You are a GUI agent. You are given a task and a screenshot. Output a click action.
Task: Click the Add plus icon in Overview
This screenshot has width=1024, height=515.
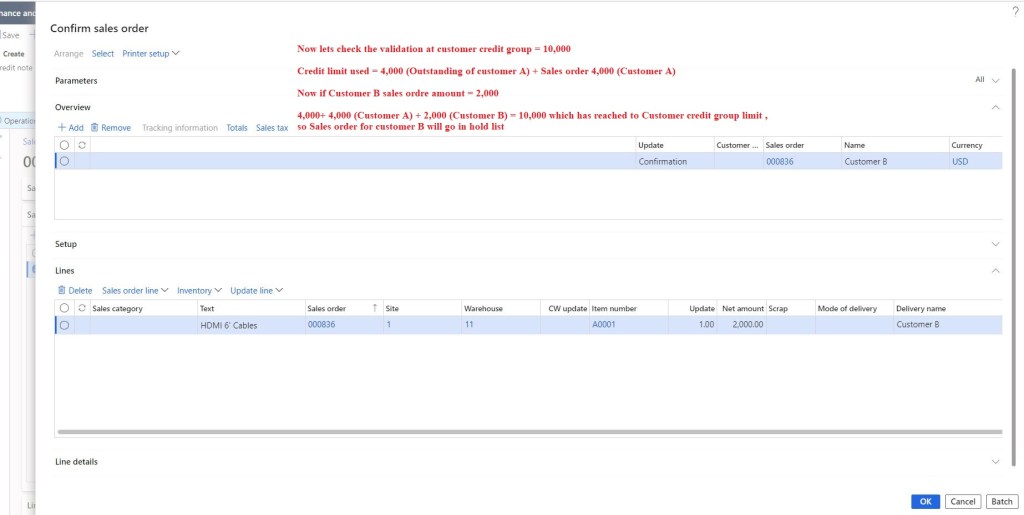pyautogui.click(x=62, y=128)
